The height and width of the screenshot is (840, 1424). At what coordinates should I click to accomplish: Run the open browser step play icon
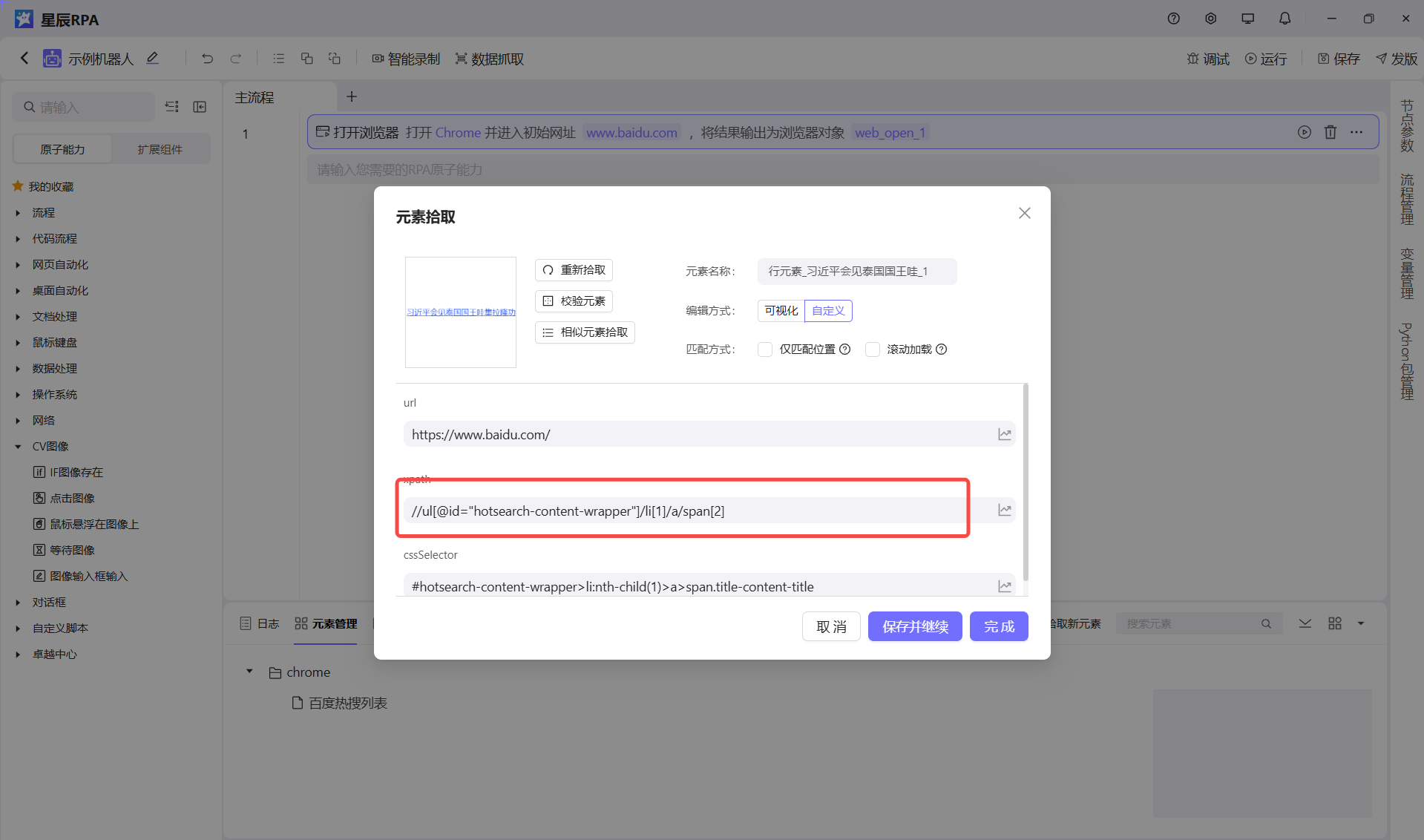point(1304,132)
